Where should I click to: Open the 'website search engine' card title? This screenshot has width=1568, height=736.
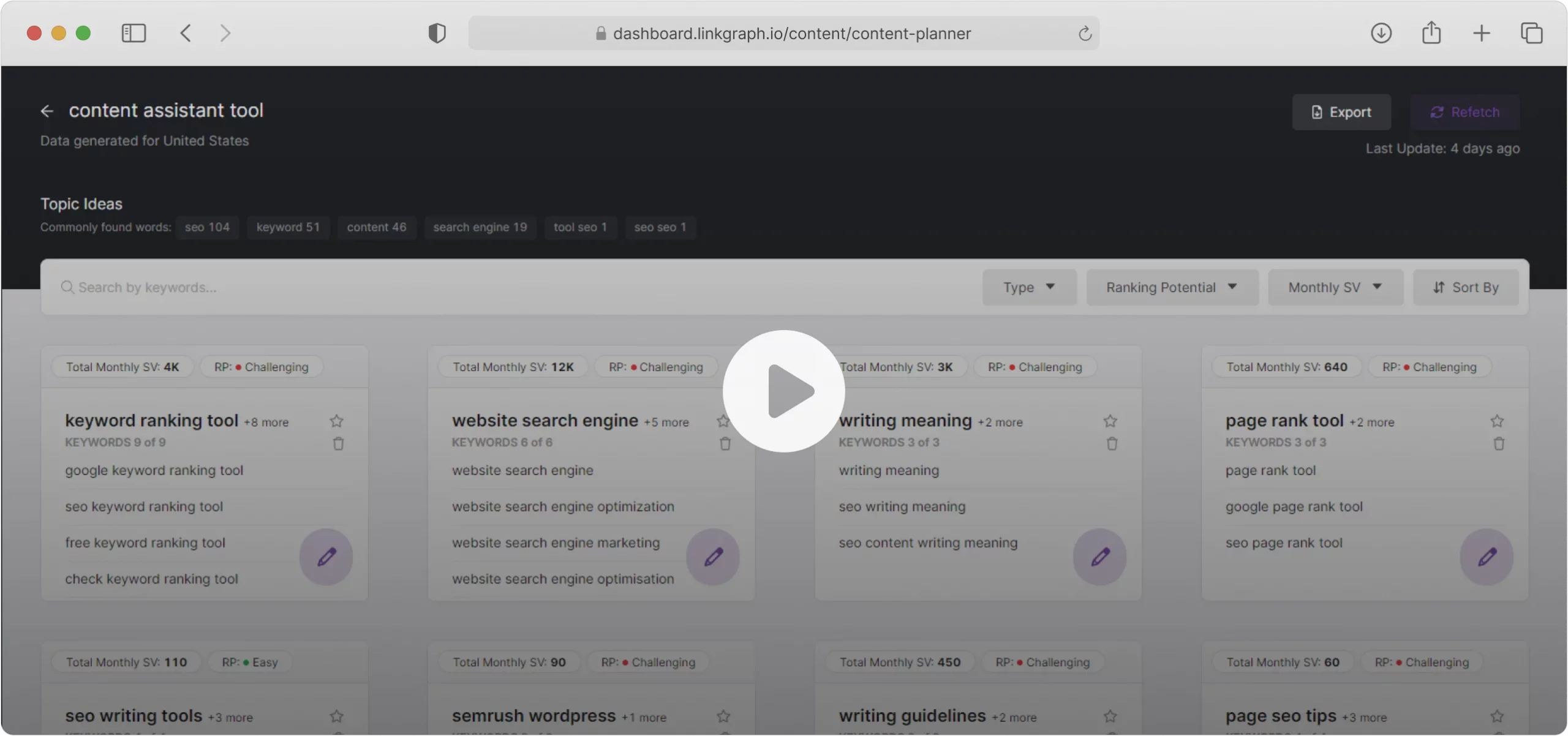(x=545, y=421)
